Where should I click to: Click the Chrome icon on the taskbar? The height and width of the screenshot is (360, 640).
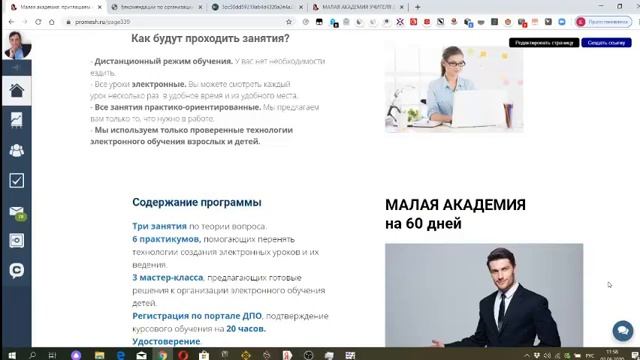click(x=162, y=355)
